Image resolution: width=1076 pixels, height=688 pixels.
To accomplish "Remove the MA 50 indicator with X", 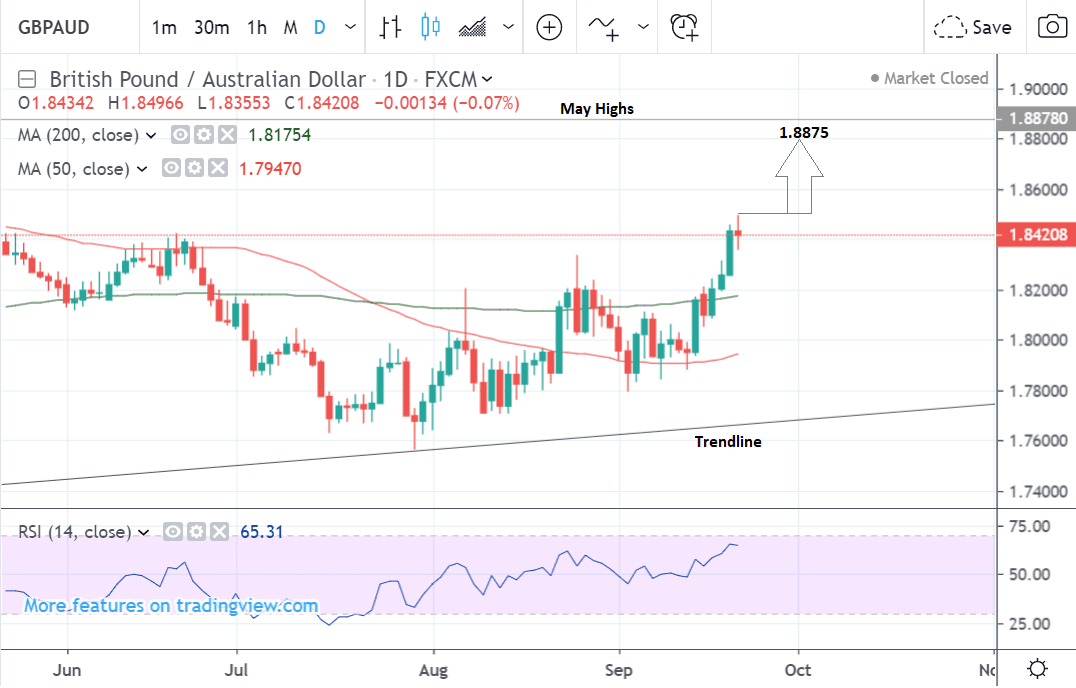I will click(218, 169).
